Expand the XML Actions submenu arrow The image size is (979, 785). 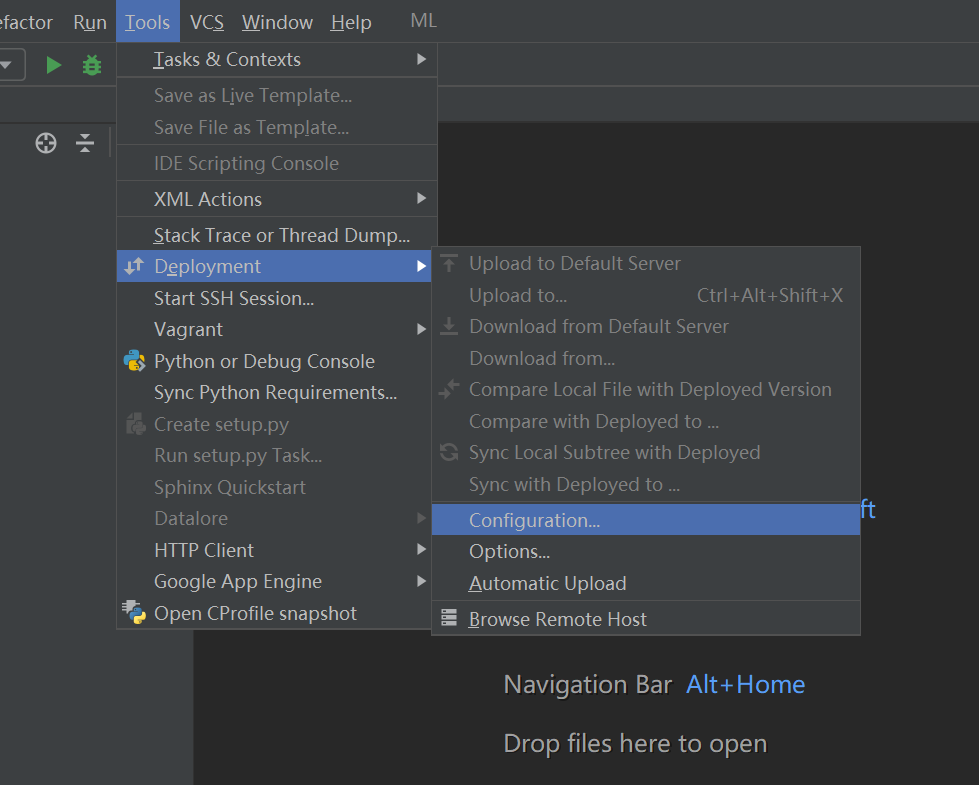(x=422, y=199)
